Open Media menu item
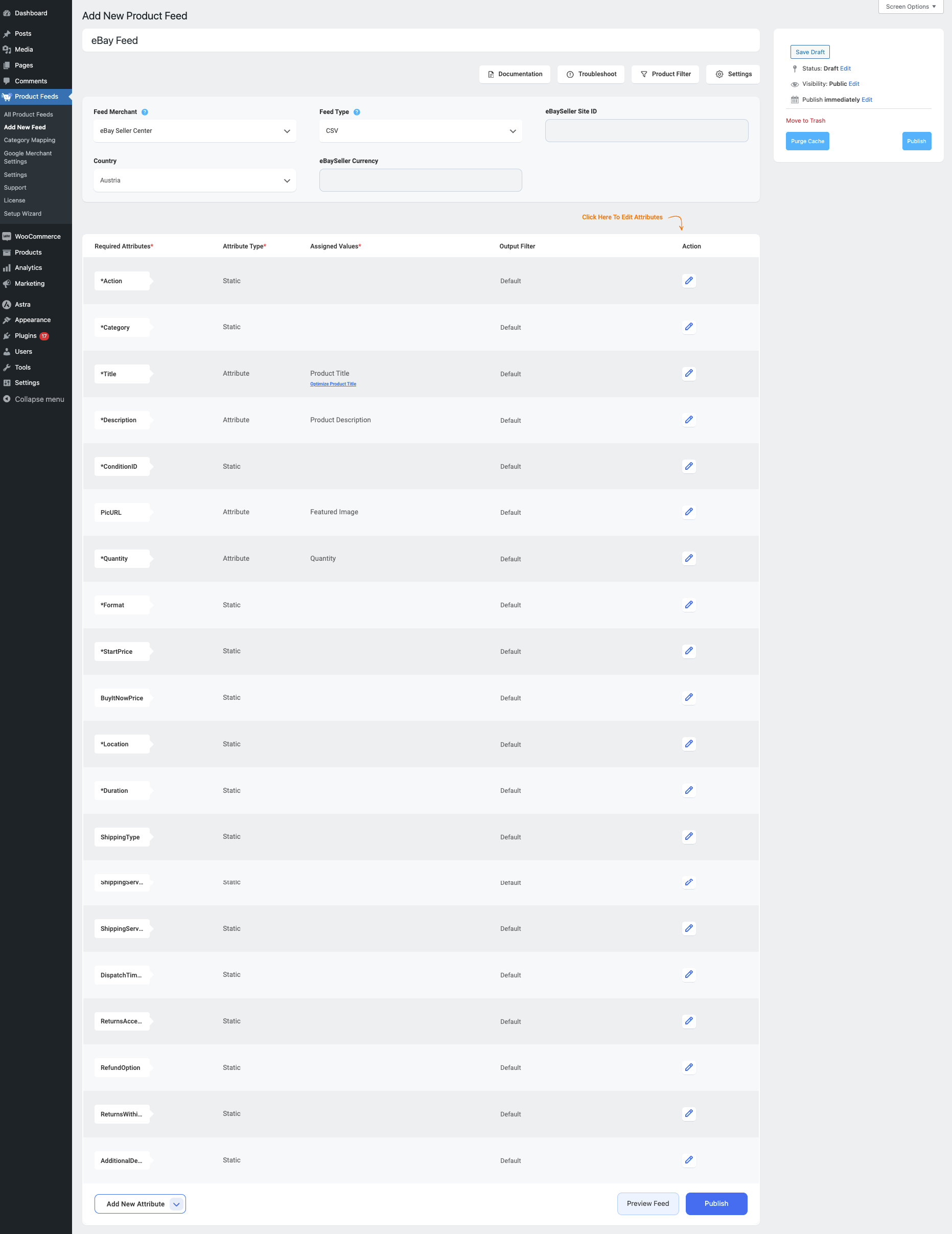Viewport: 952px width, 1234px height. tap(36, 50)
